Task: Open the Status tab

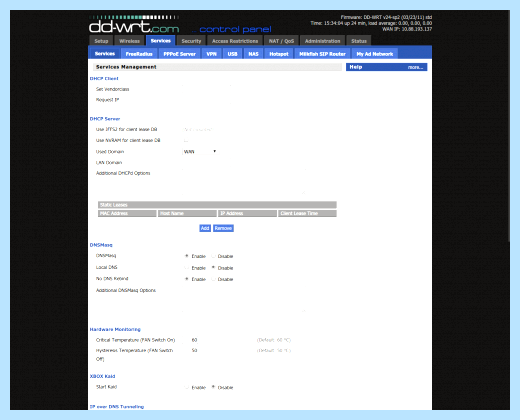Action: click(x=359, y=41)
